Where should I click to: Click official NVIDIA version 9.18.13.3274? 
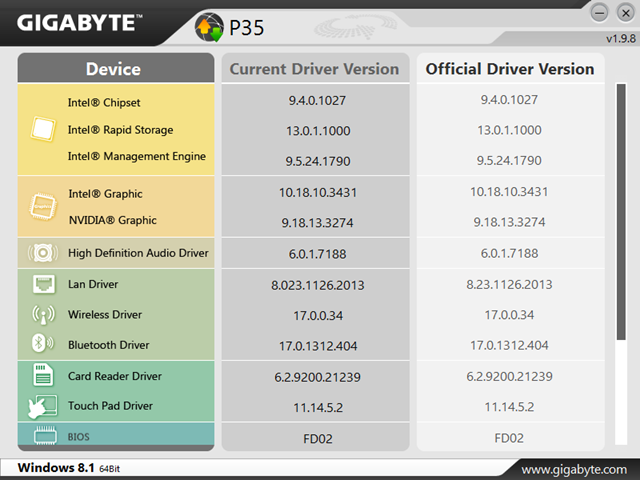(x=509, y=222)
